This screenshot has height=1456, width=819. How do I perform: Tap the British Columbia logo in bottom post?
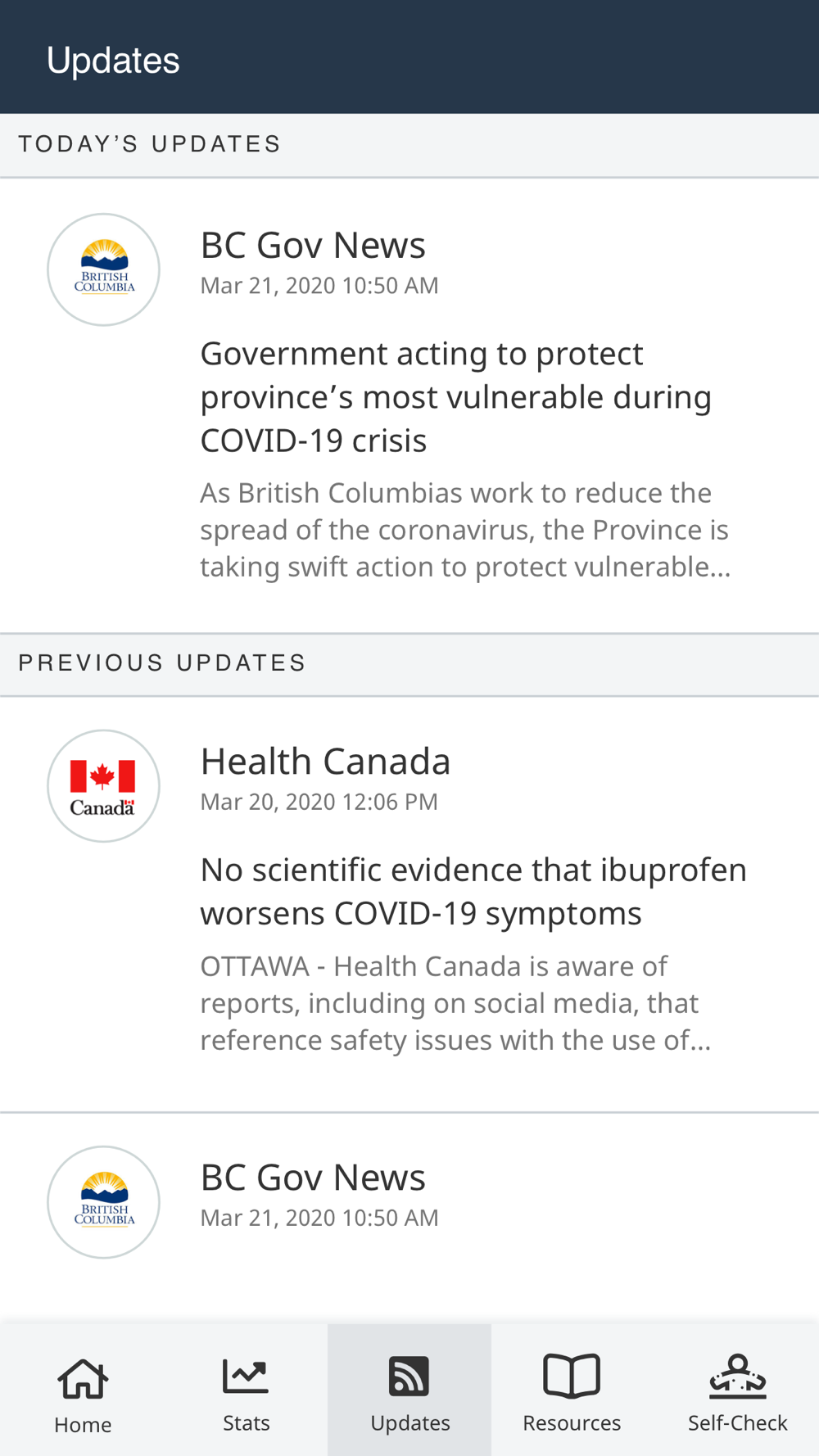pyautogui.click(x=103, y=1202)
